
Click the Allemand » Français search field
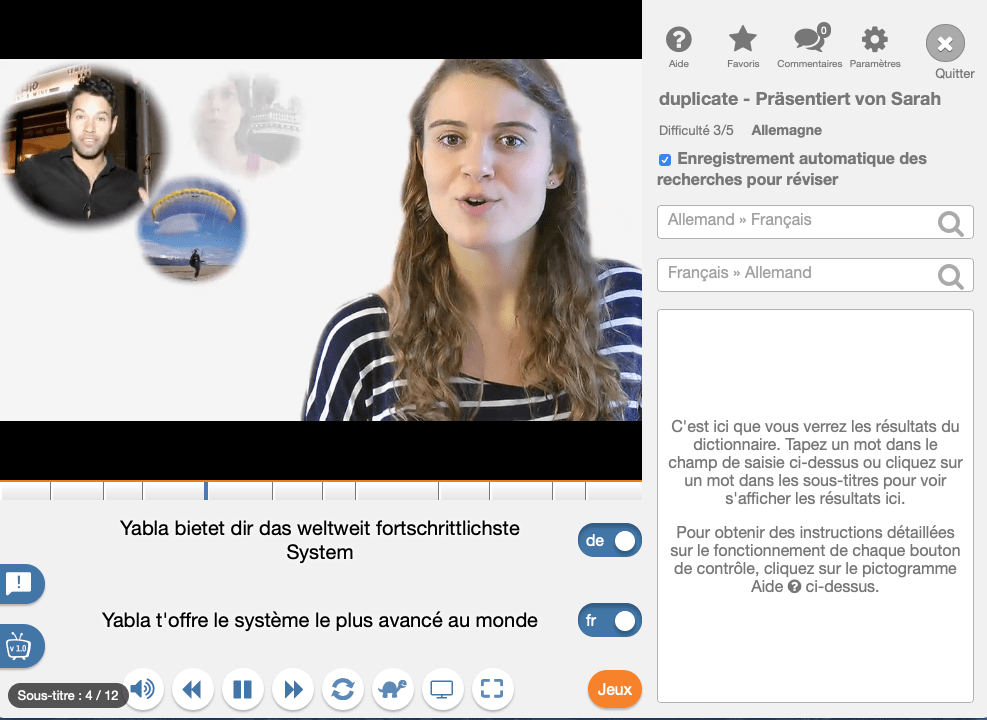tap(795, 221)
